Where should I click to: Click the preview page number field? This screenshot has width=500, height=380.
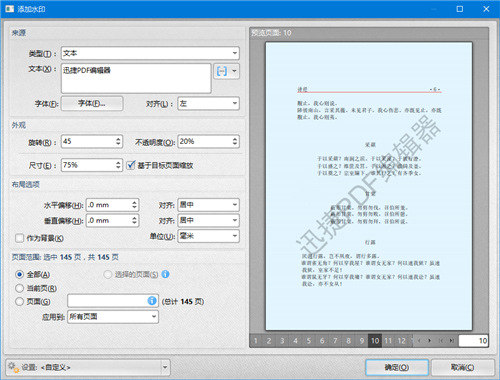(473, 341)
